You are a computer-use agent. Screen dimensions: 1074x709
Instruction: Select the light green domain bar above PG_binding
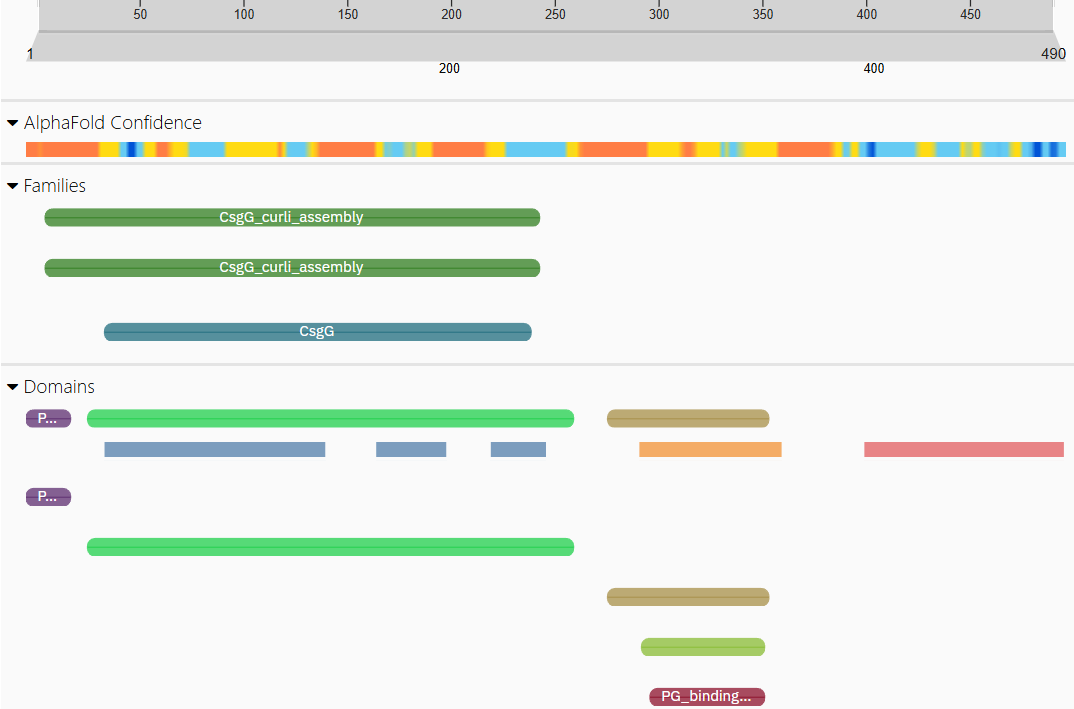703,647
